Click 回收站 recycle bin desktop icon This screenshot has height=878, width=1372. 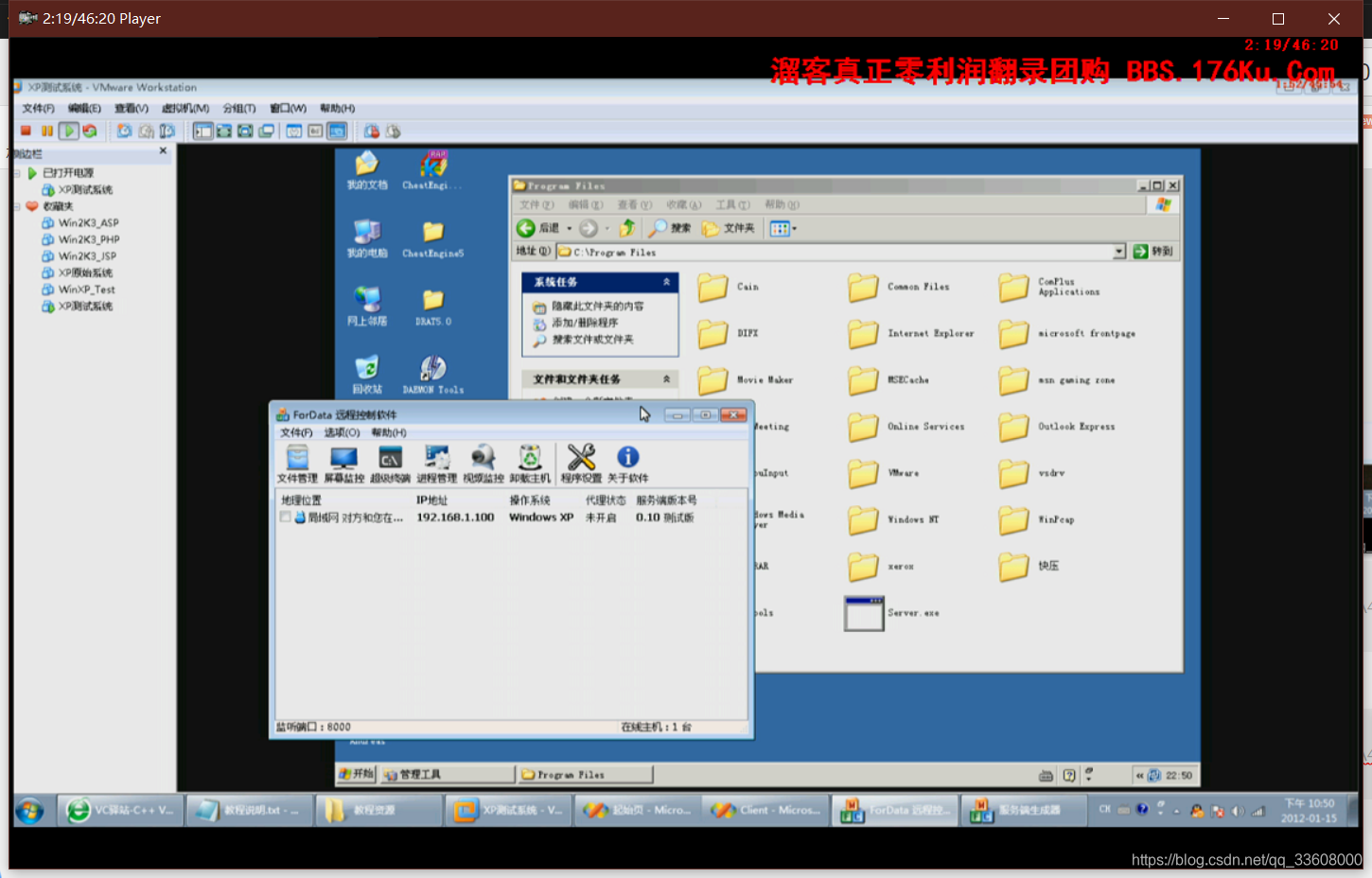pos(367,375)
